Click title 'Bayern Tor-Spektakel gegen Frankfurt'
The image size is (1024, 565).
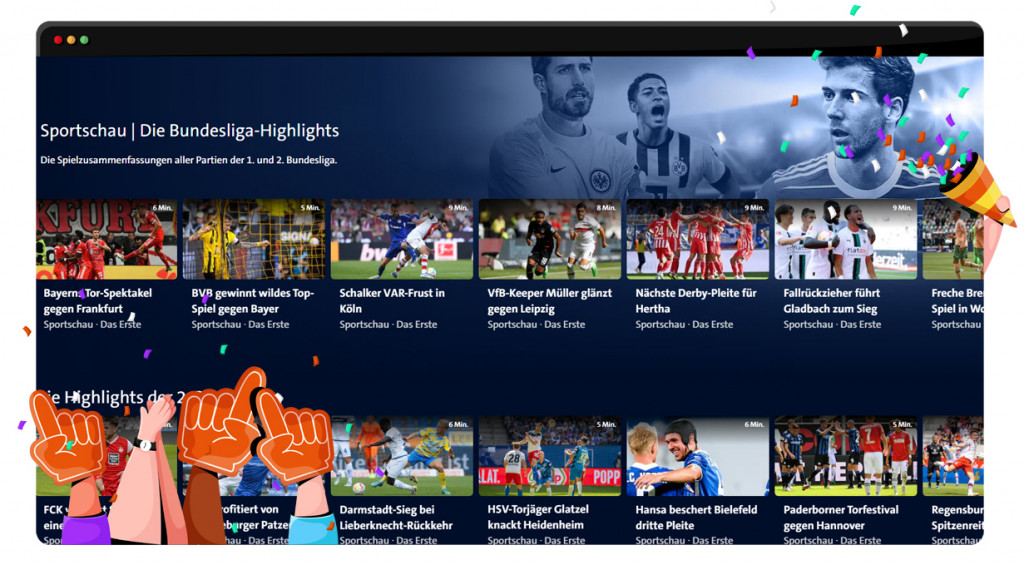tap(98, 301)
